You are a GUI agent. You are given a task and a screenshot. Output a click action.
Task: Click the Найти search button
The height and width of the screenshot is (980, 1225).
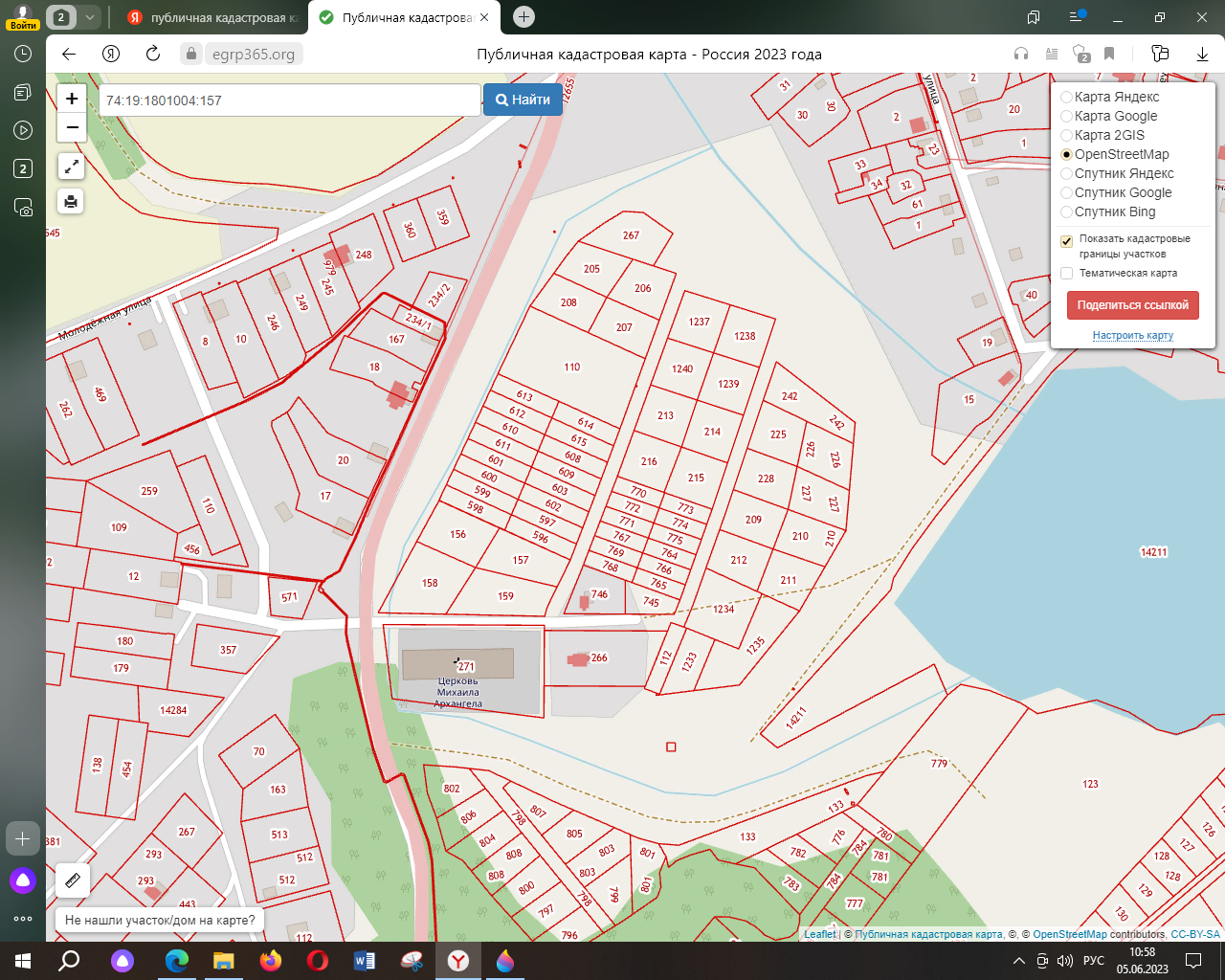point(523,100)
